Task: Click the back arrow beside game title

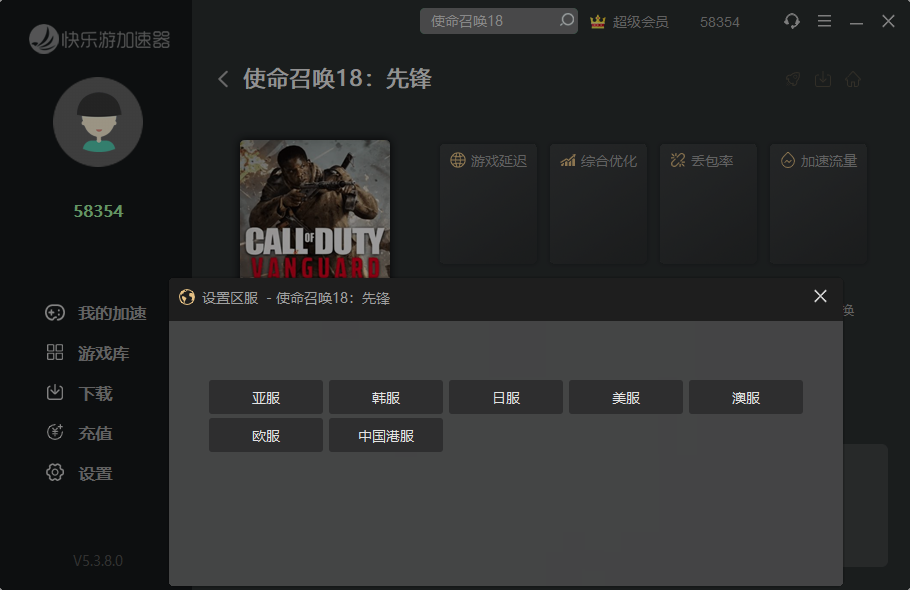Action: coord(223,79)
